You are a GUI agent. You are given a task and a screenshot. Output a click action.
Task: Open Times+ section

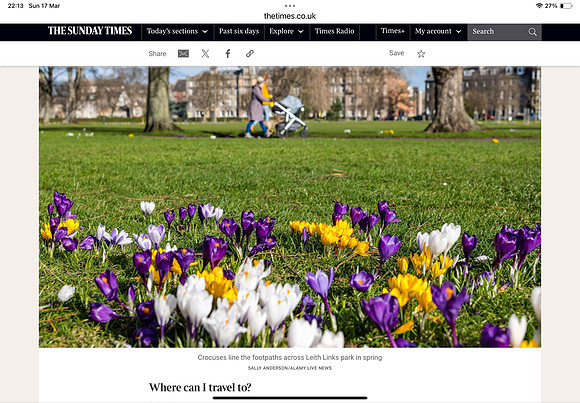click(x=393, y=31)
